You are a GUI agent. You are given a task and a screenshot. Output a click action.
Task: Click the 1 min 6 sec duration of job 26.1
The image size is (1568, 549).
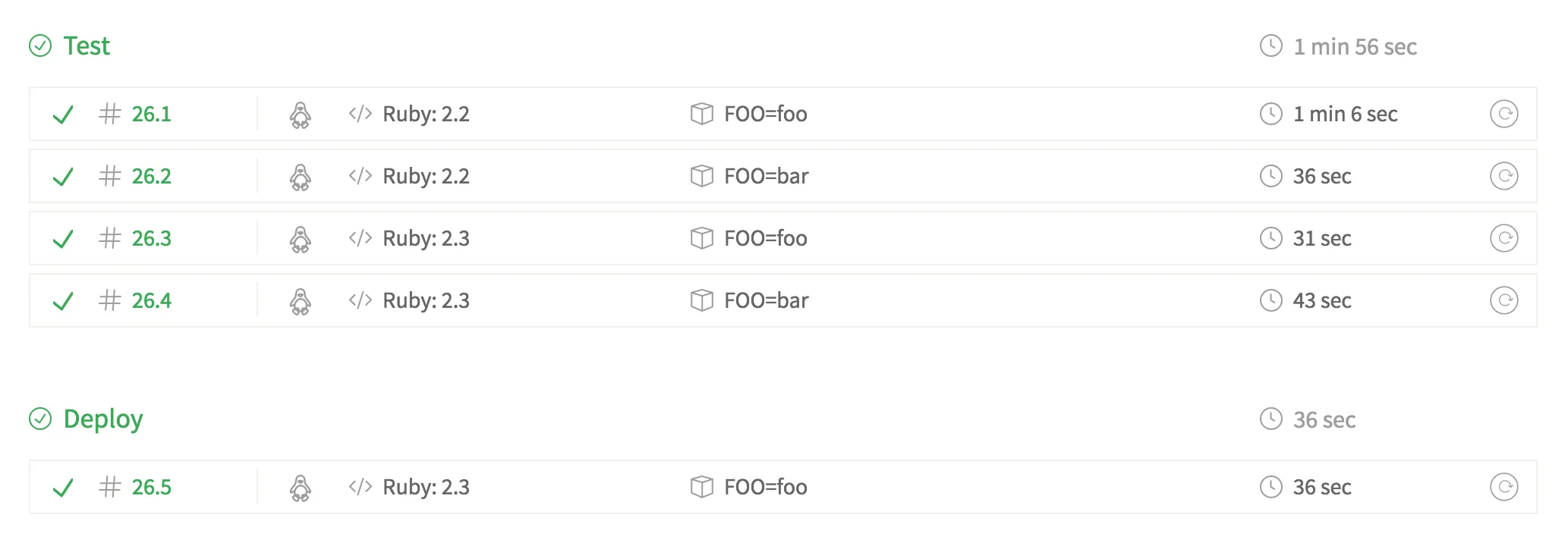click(x=1345, y=115)
